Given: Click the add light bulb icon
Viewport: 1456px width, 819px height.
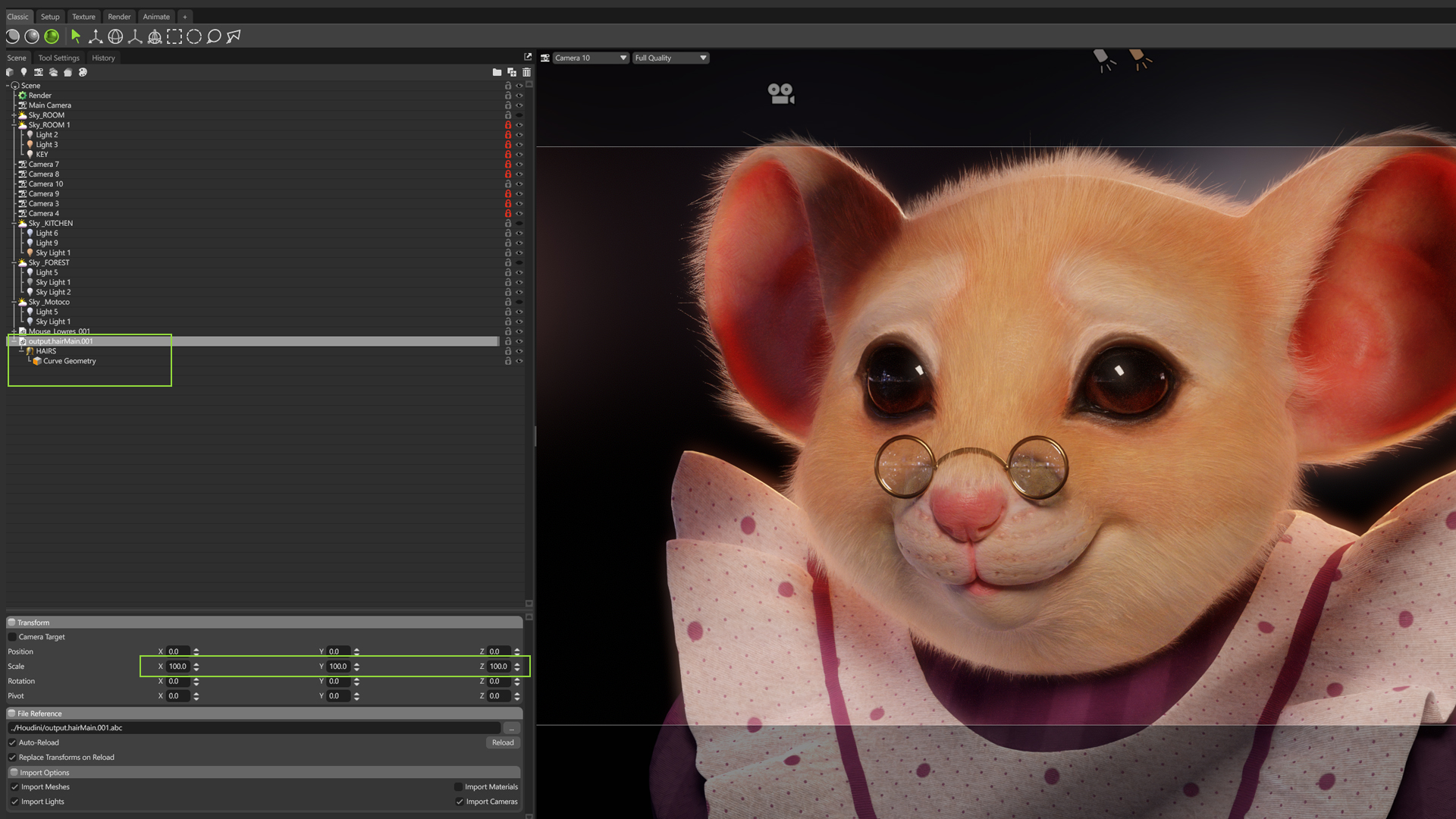Looking at the screenshot, I should pos(24,72).
